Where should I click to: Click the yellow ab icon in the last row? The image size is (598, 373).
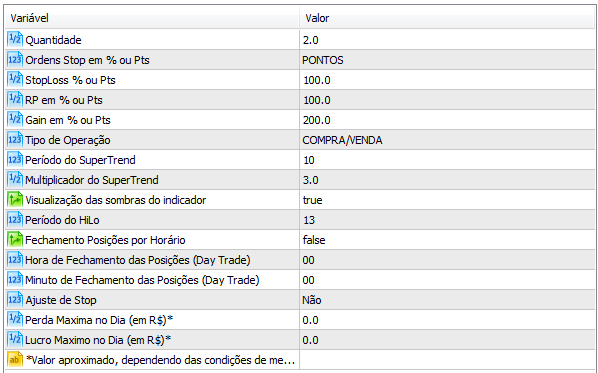coord(15,360)
